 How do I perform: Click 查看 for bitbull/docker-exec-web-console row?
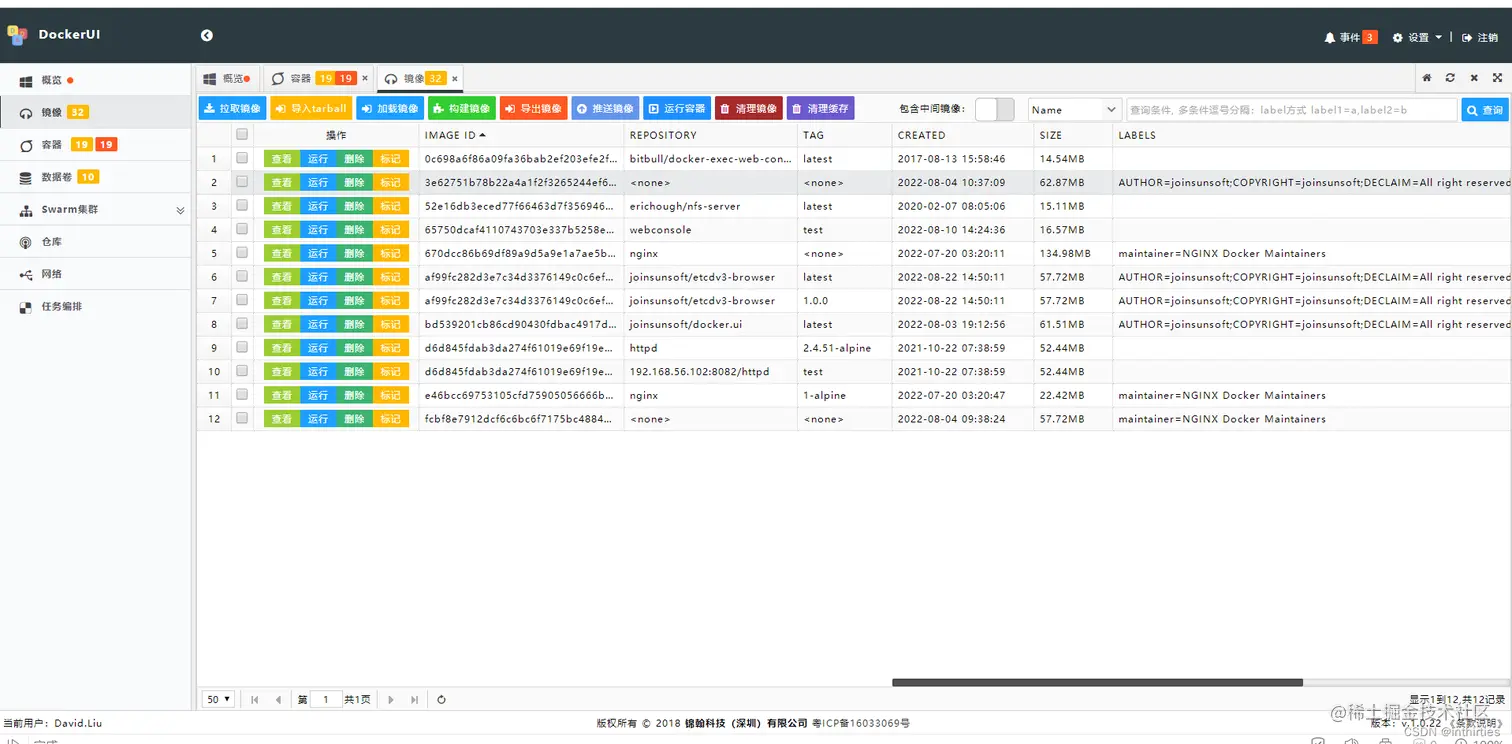(x=282, y=159)
